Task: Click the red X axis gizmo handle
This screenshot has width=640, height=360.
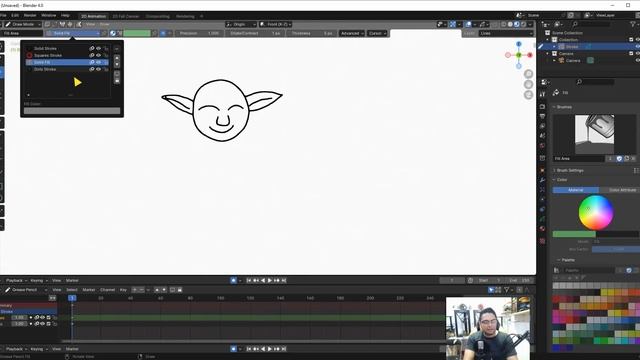Action: [530, 55]
